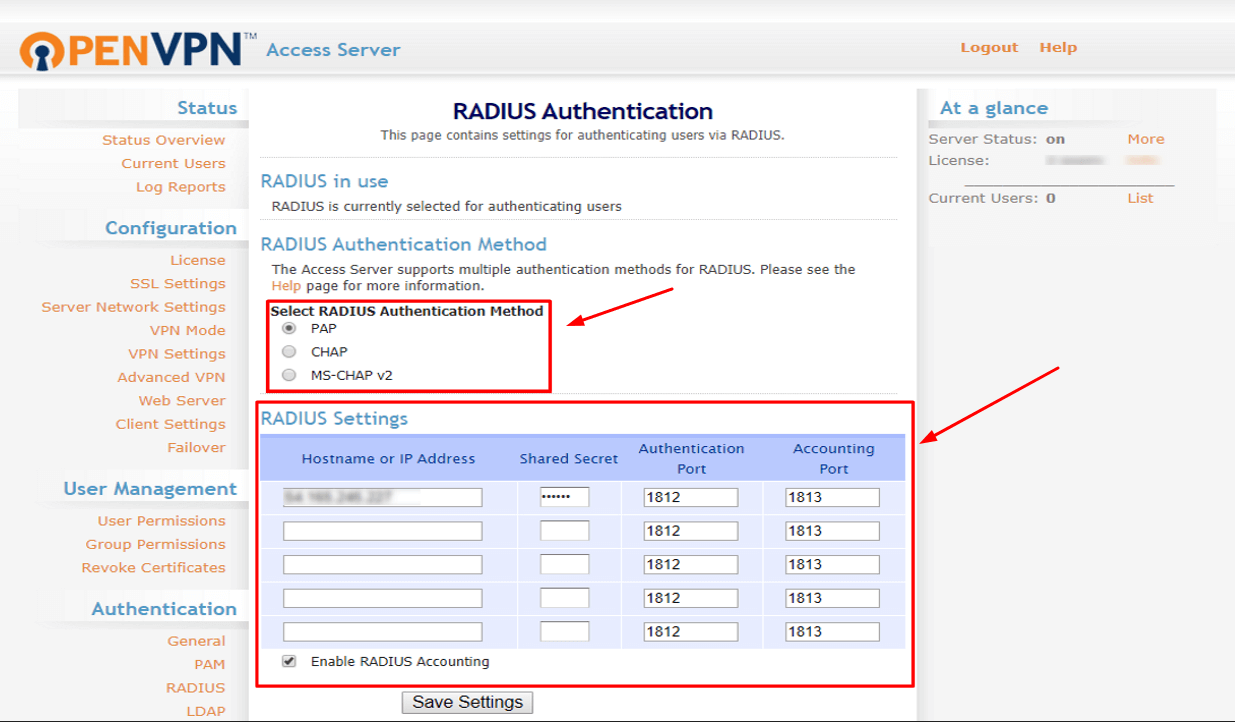Focus third row Accounting Port field

[832, 564]
